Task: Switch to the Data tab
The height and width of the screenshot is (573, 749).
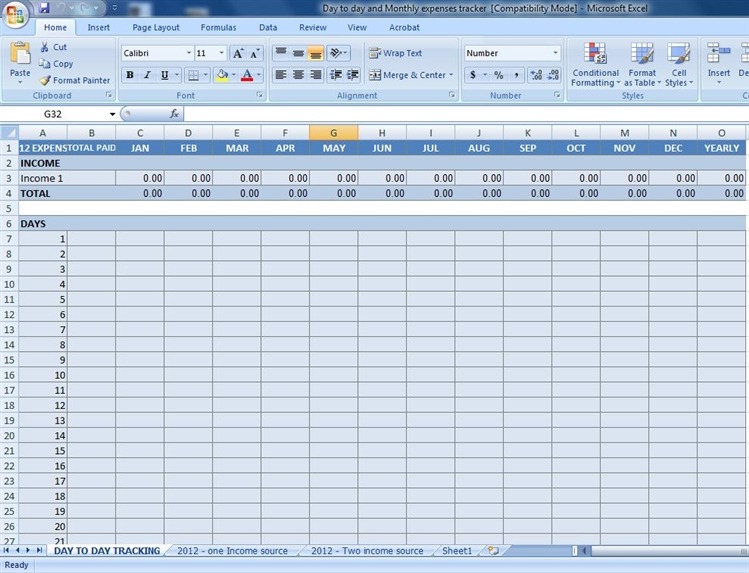Action: [268, 28]
